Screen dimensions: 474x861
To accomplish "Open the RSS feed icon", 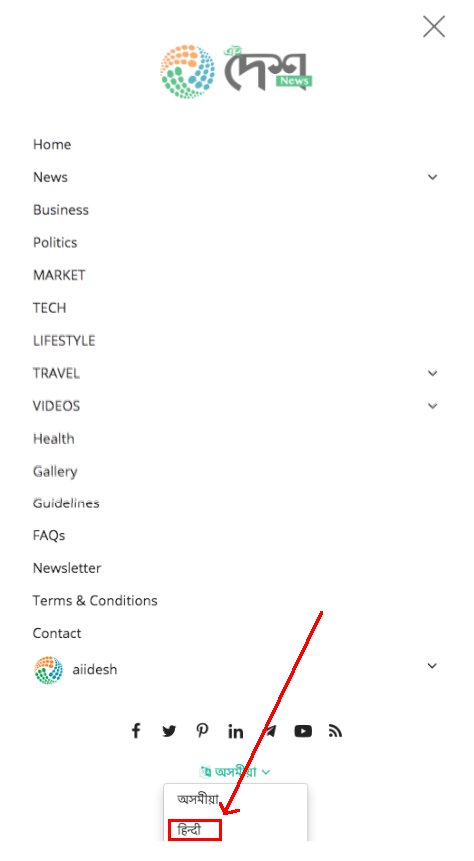I will point(336,731).
